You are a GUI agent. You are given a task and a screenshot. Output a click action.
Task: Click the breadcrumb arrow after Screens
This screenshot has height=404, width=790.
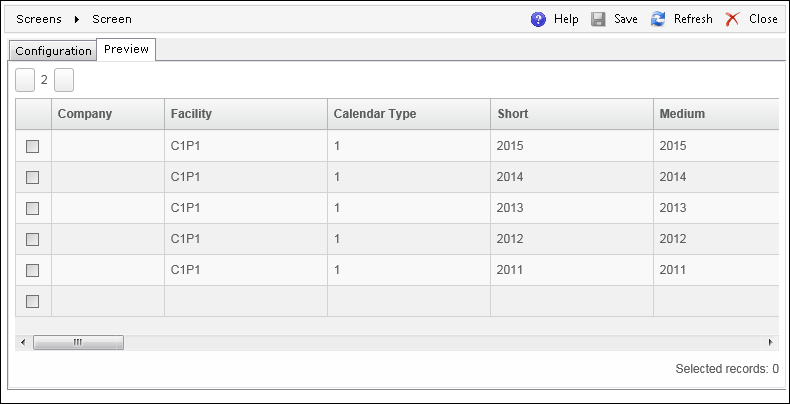[x=77, y=20]
